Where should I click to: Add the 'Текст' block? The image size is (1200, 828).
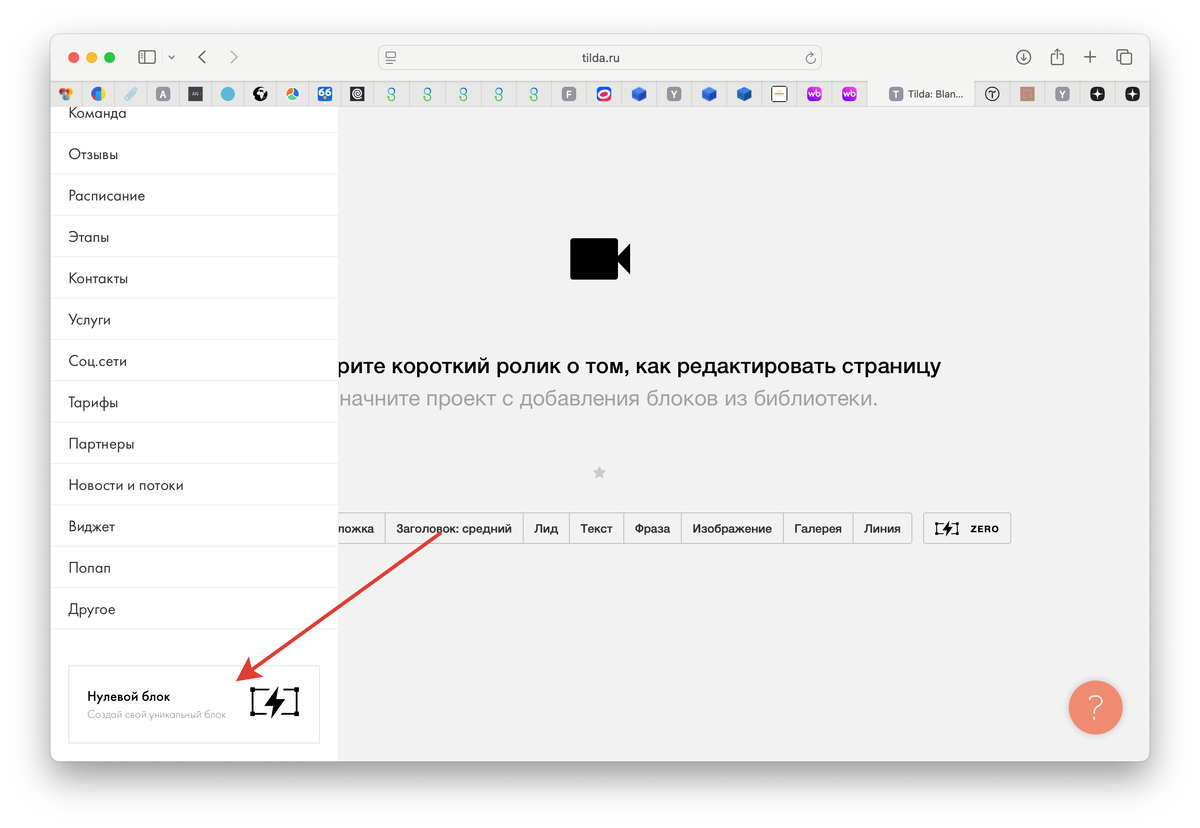point(597,528)
